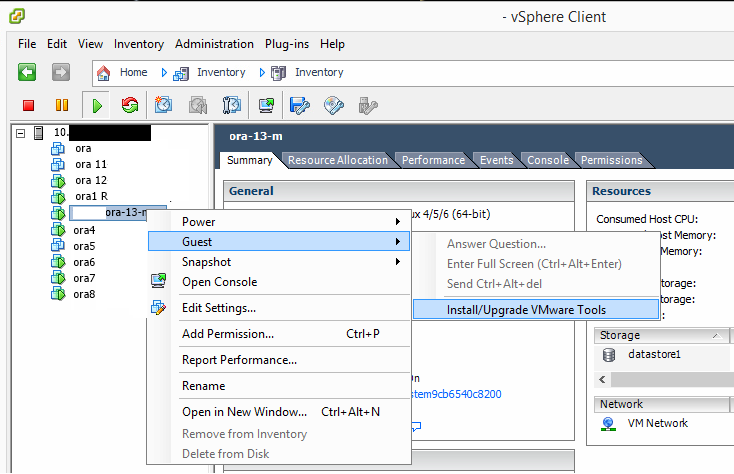734x474 pixels.
Task: Switch to the Console tab
Action: pos(548,160)
